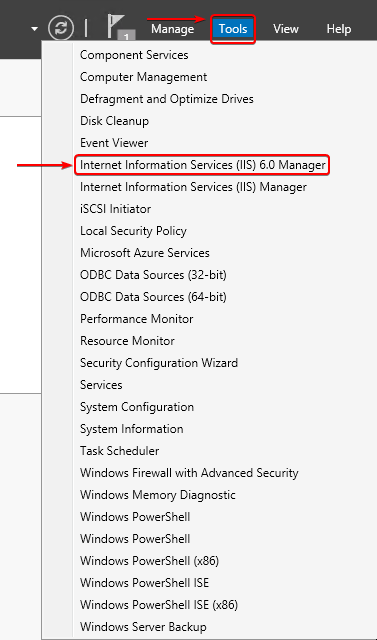Launch Component Services
Viewport: 377px width, 640px height.
134,55
